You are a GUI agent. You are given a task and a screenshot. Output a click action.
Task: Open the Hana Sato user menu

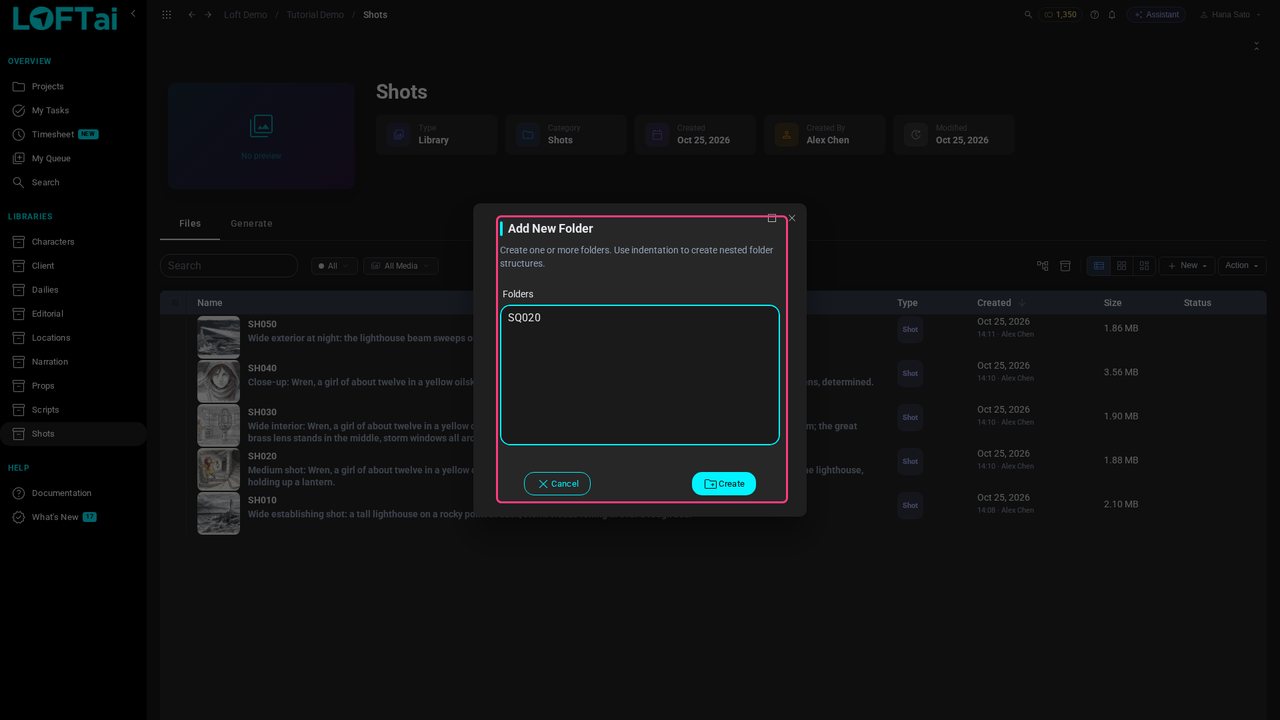tap(1230, 15)
